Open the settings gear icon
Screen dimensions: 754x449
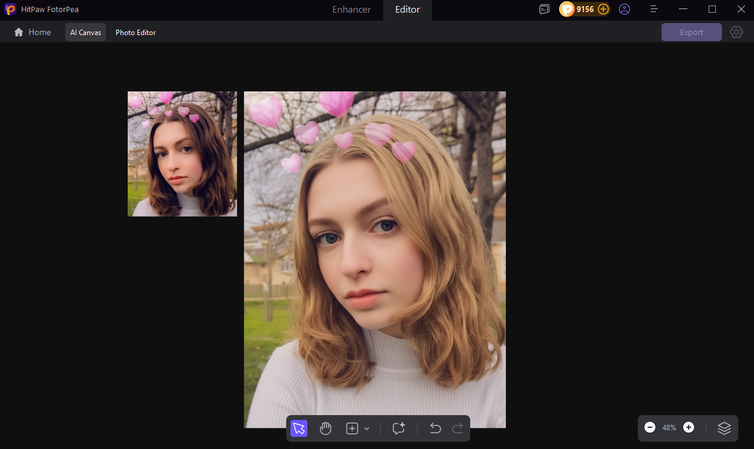click(x=736, y=32)
